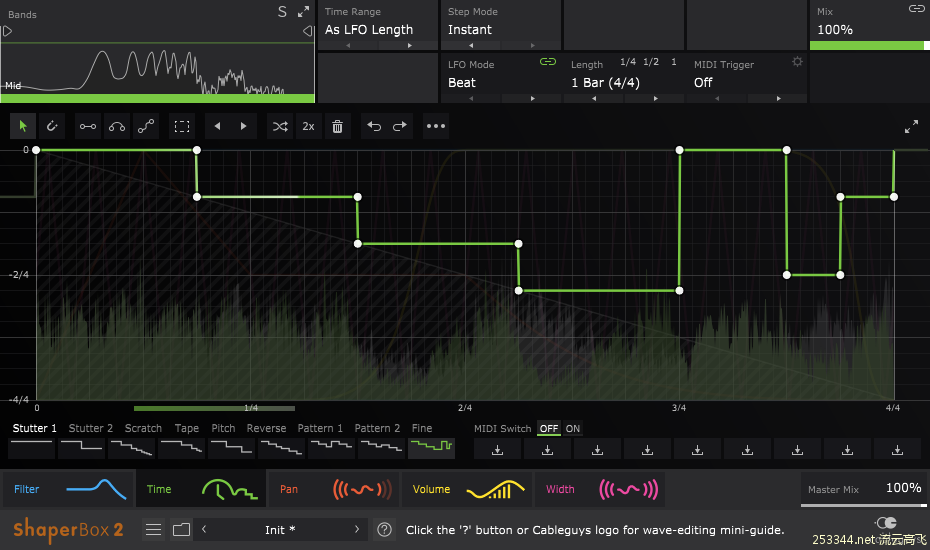Image resolution: width=930 pixels, height=550 pixels.
Task: Step Step Mode to previous value
Action: [471, 46]
